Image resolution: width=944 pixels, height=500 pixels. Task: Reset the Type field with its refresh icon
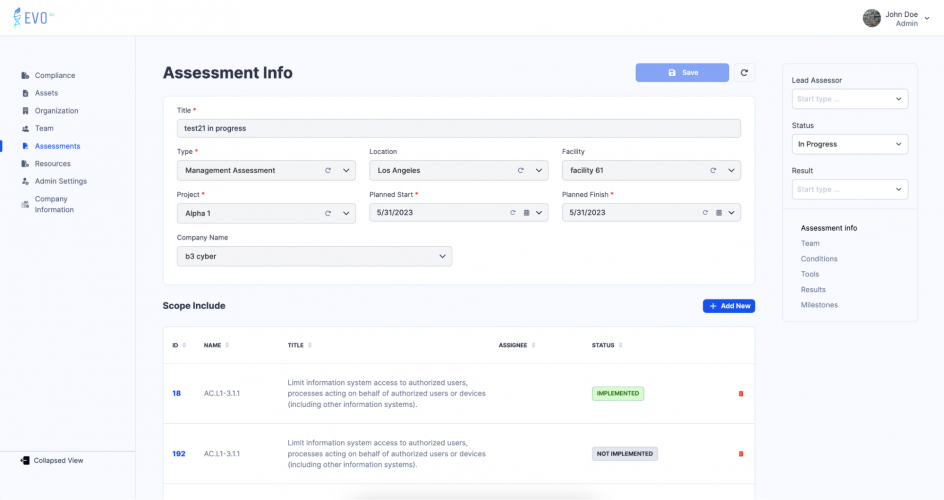click(x=328, y=170)
